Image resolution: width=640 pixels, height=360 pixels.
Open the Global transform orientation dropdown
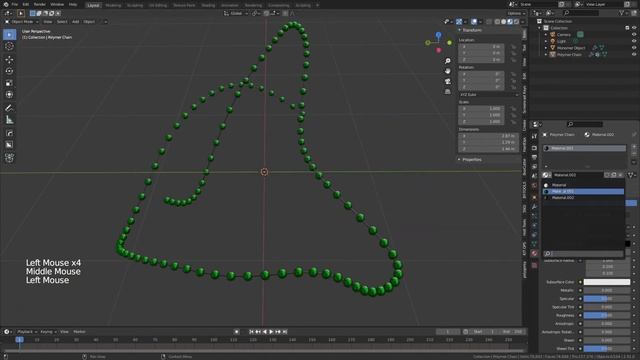236,13
